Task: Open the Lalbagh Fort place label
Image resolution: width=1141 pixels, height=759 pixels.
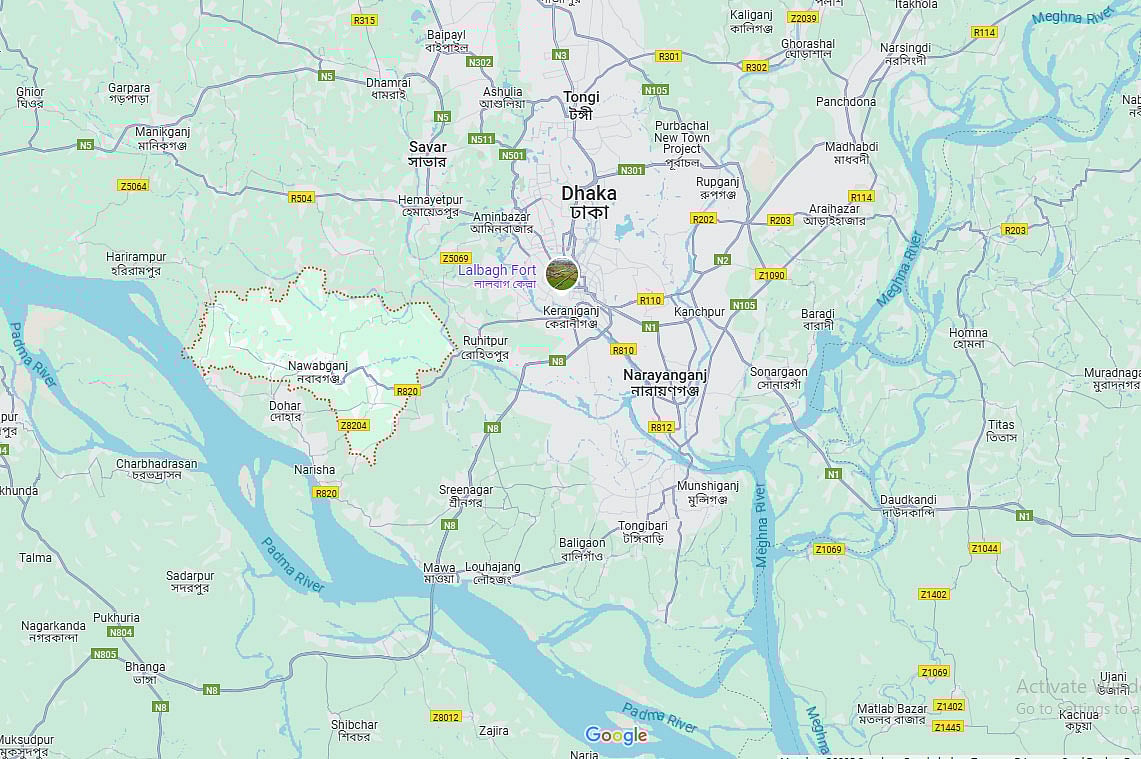Action: point(497,276)
